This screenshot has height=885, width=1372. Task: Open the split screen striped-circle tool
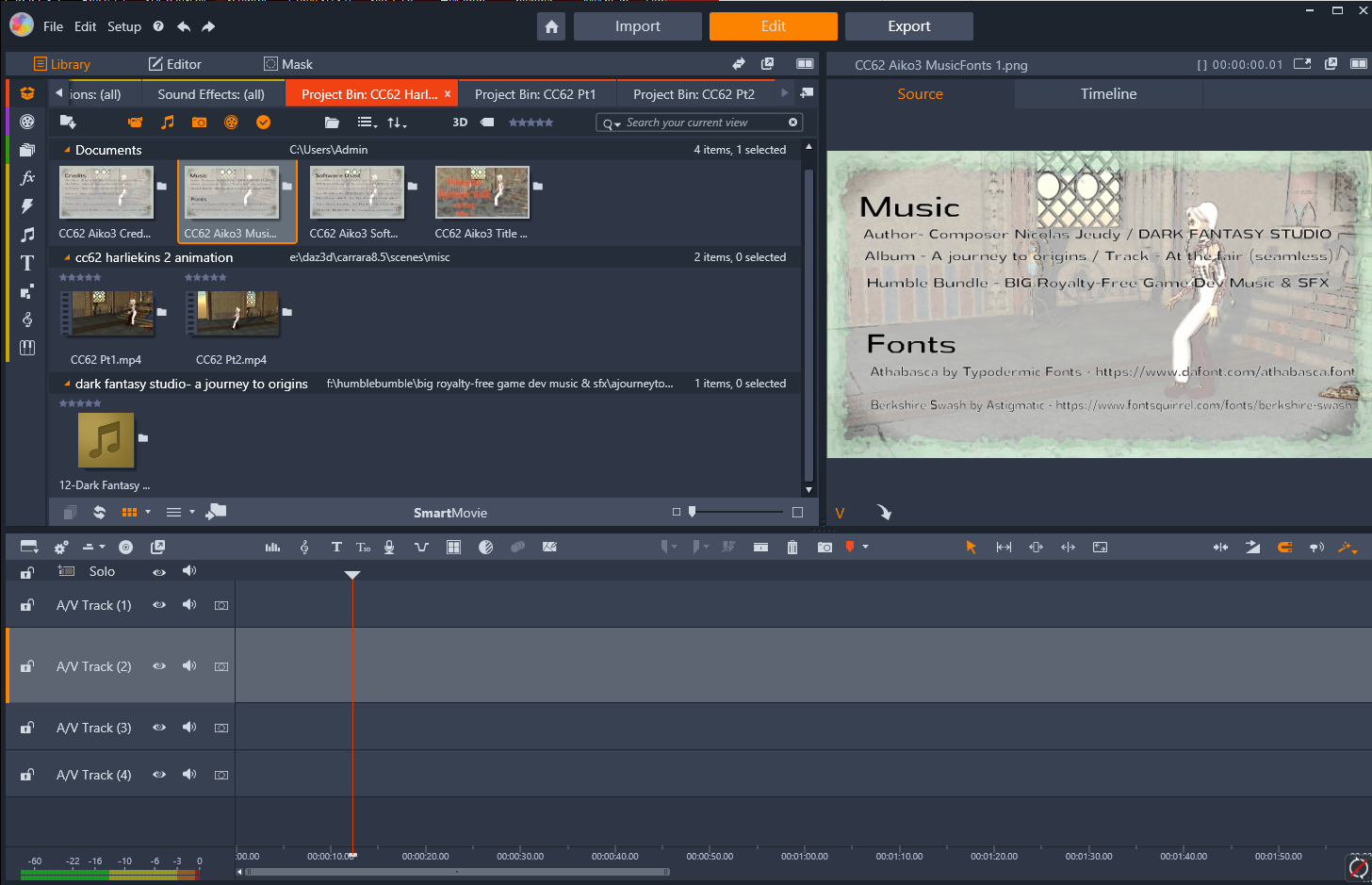click(x=486, y=547)
